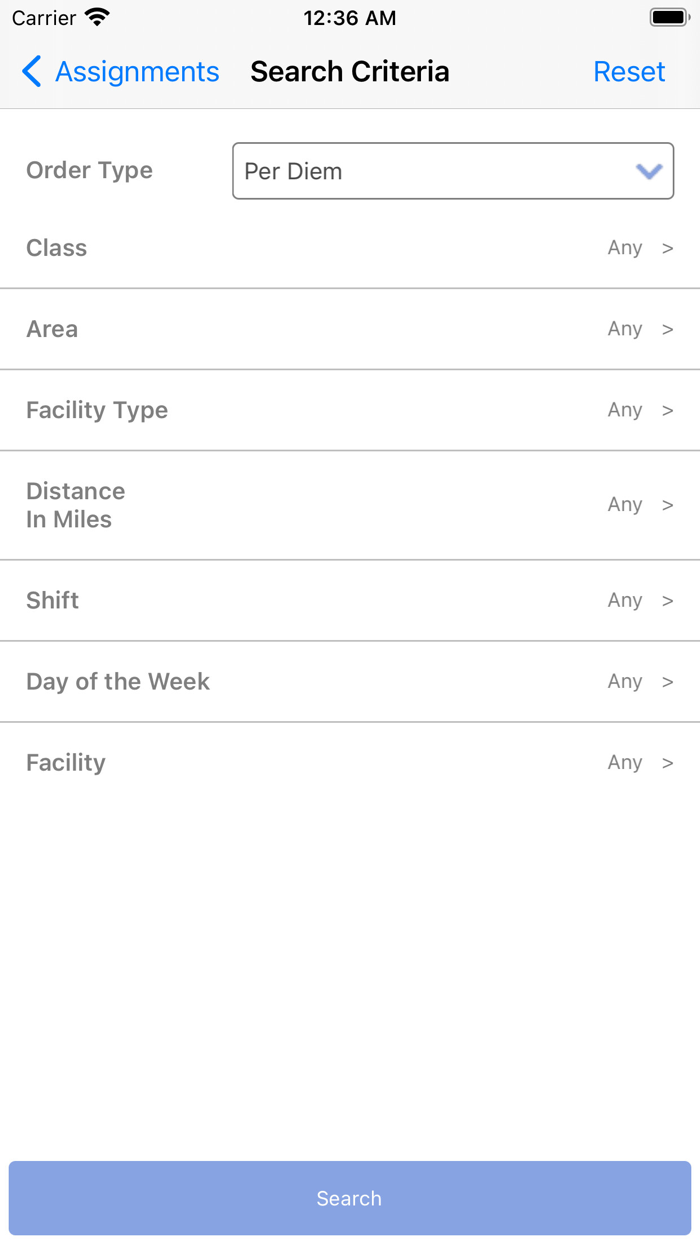Tap the Shift row arrow

point(668,601)
